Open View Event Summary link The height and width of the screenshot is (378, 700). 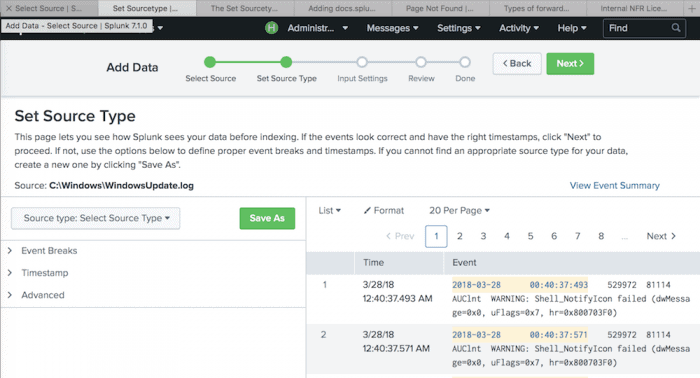click(x=614, y=186)
